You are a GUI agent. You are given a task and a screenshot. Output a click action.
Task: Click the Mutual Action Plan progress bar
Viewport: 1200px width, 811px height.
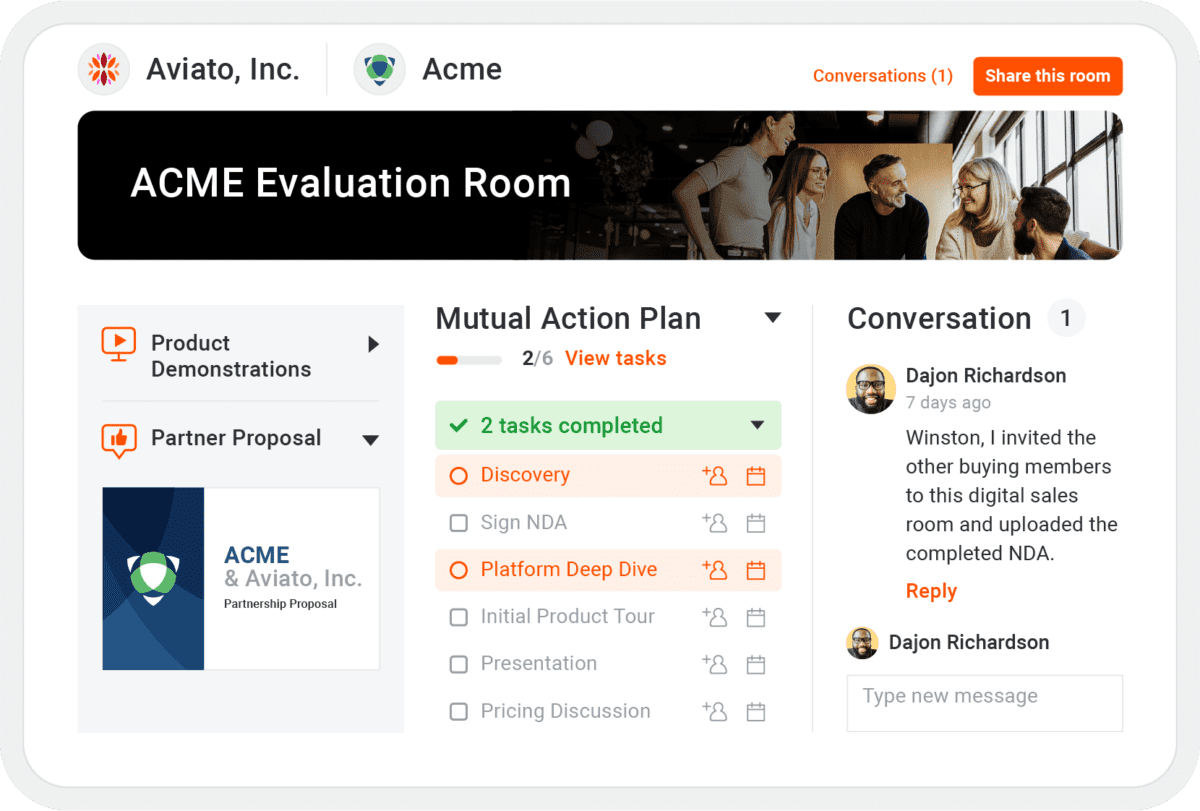(x=469, y=360)
